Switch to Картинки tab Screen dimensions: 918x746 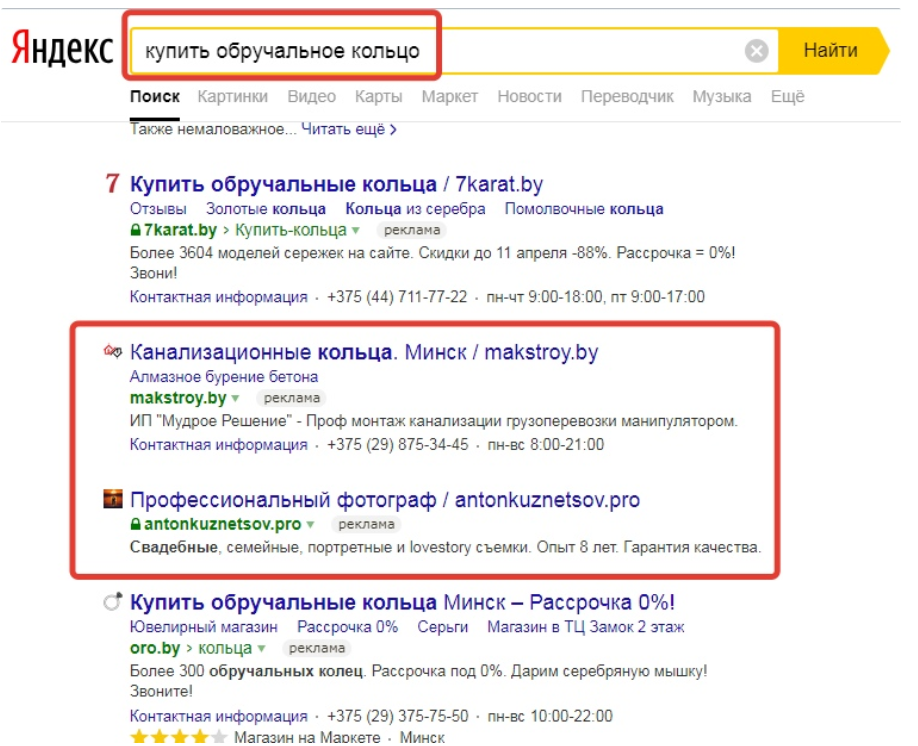[232, 97]
